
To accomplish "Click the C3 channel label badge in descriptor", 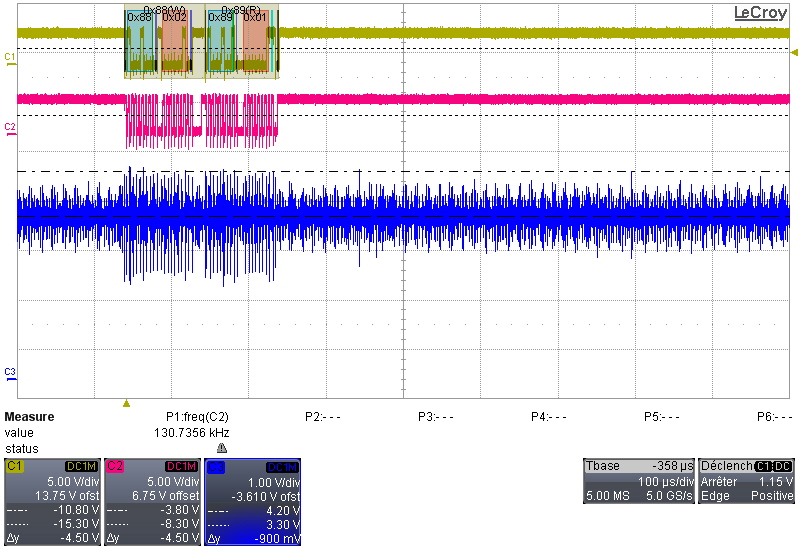I will [216, 466].
